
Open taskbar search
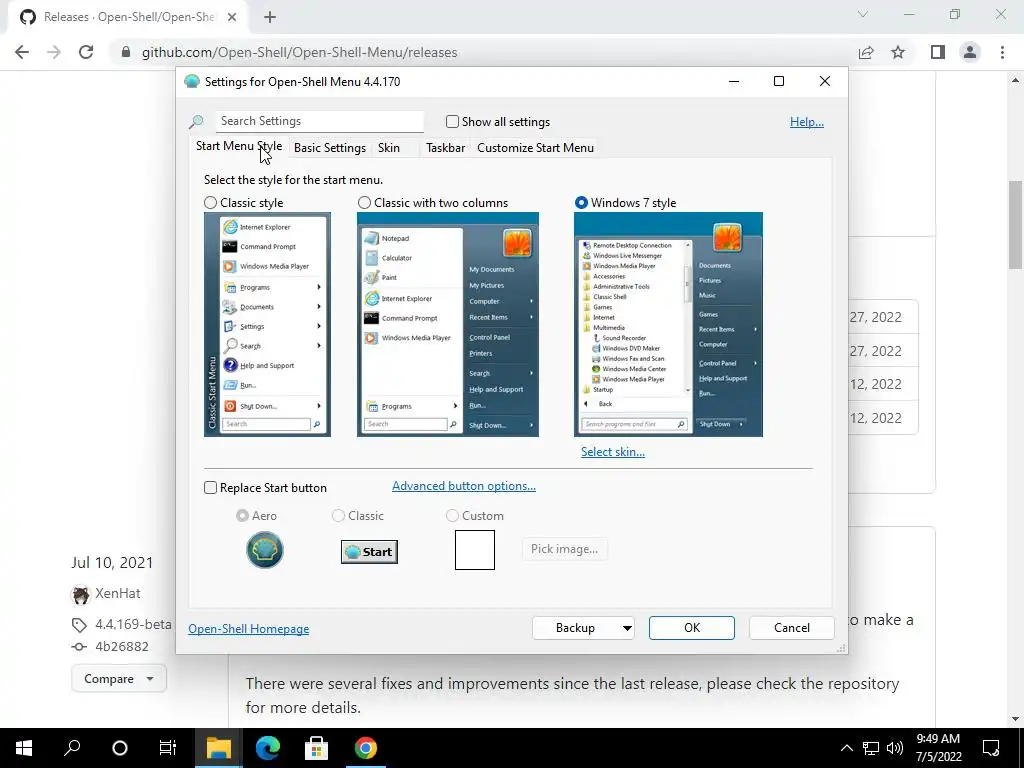(72, 748)
